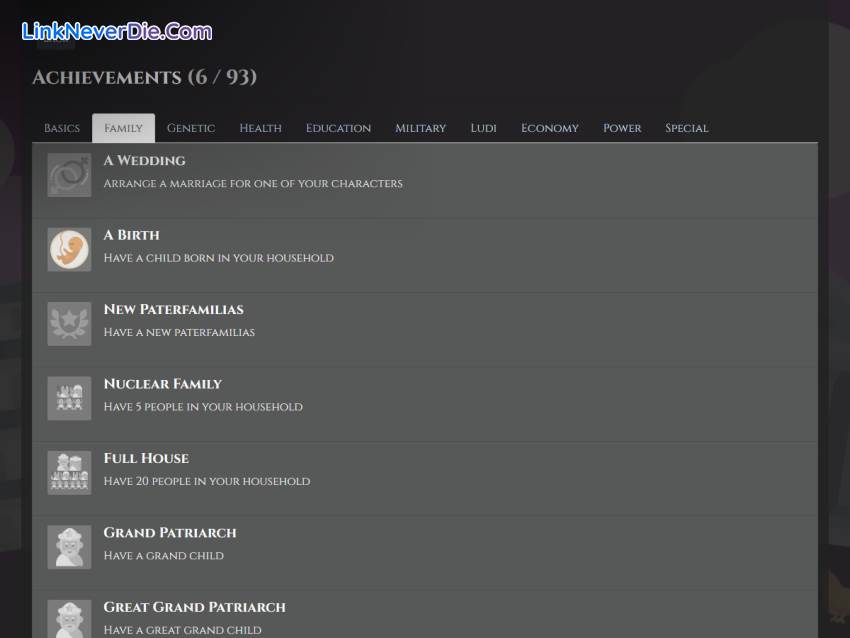The image size is (850, 638).
Task: Click the Full House crowd icon
Action: pyautogui.click(x=69, y=473)
